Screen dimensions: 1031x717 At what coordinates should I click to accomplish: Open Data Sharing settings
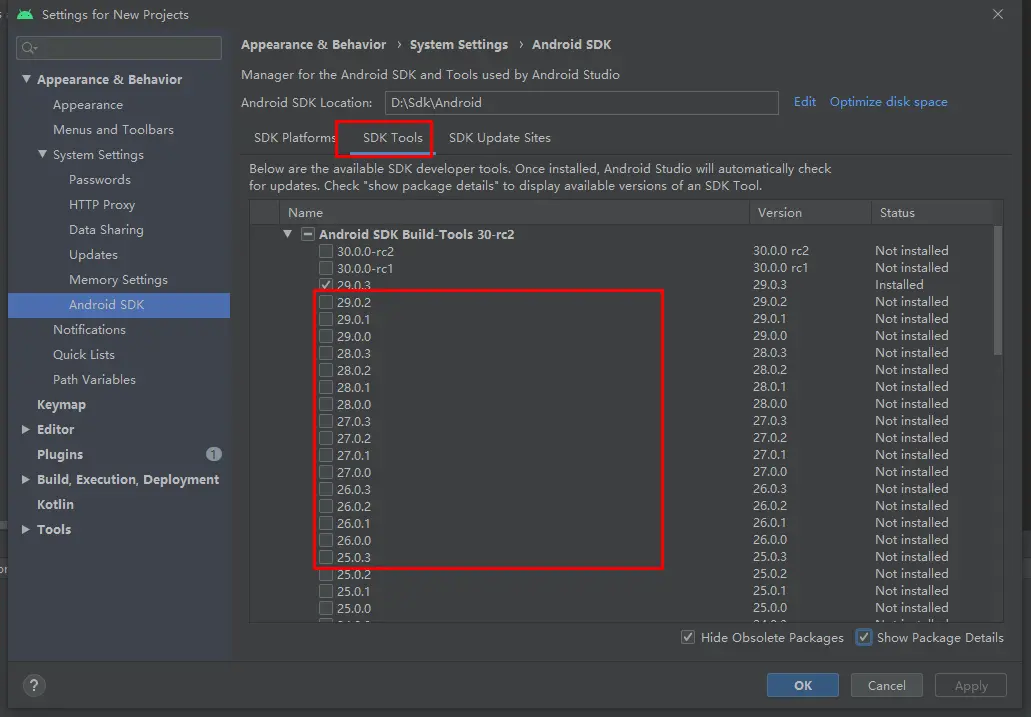coord(106,230)
